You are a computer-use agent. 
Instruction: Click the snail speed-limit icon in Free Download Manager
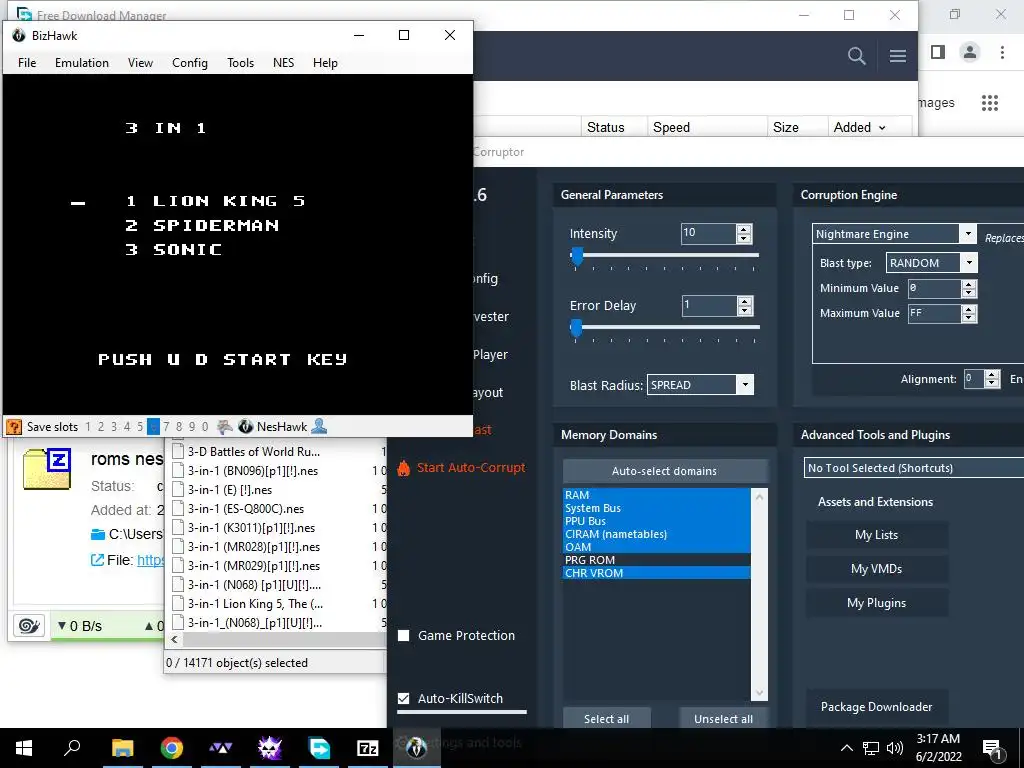click(x=29, y=626)
